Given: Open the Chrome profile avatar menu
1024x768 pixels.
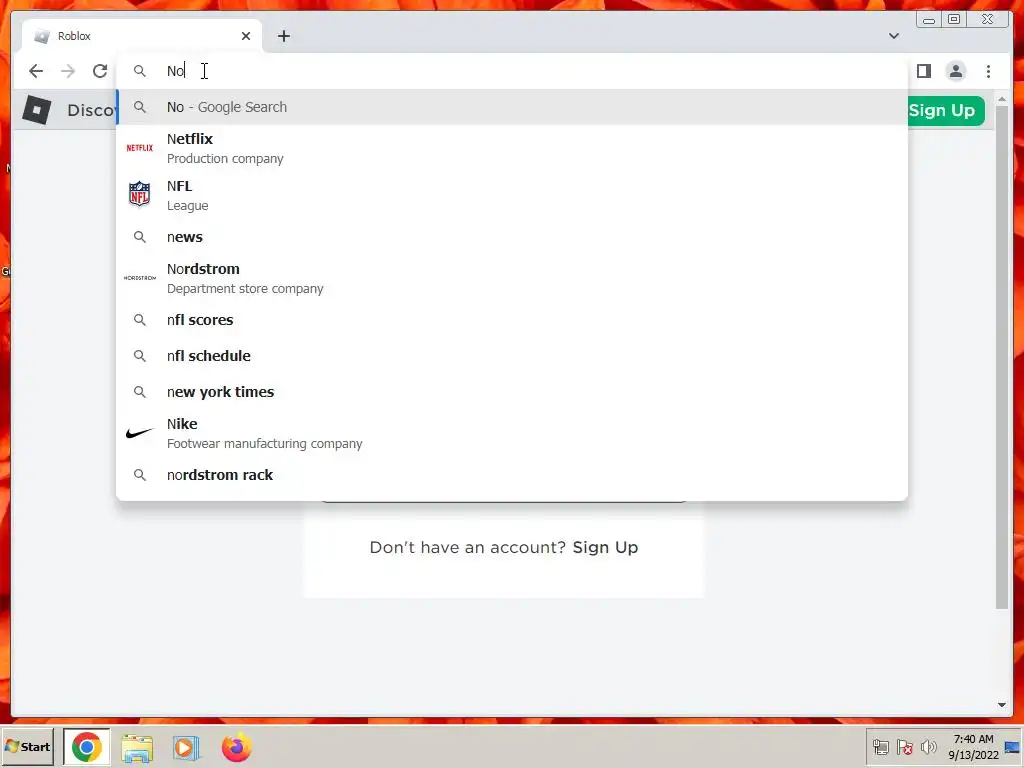Looking at the screenshot, I should tap(955, 71).
